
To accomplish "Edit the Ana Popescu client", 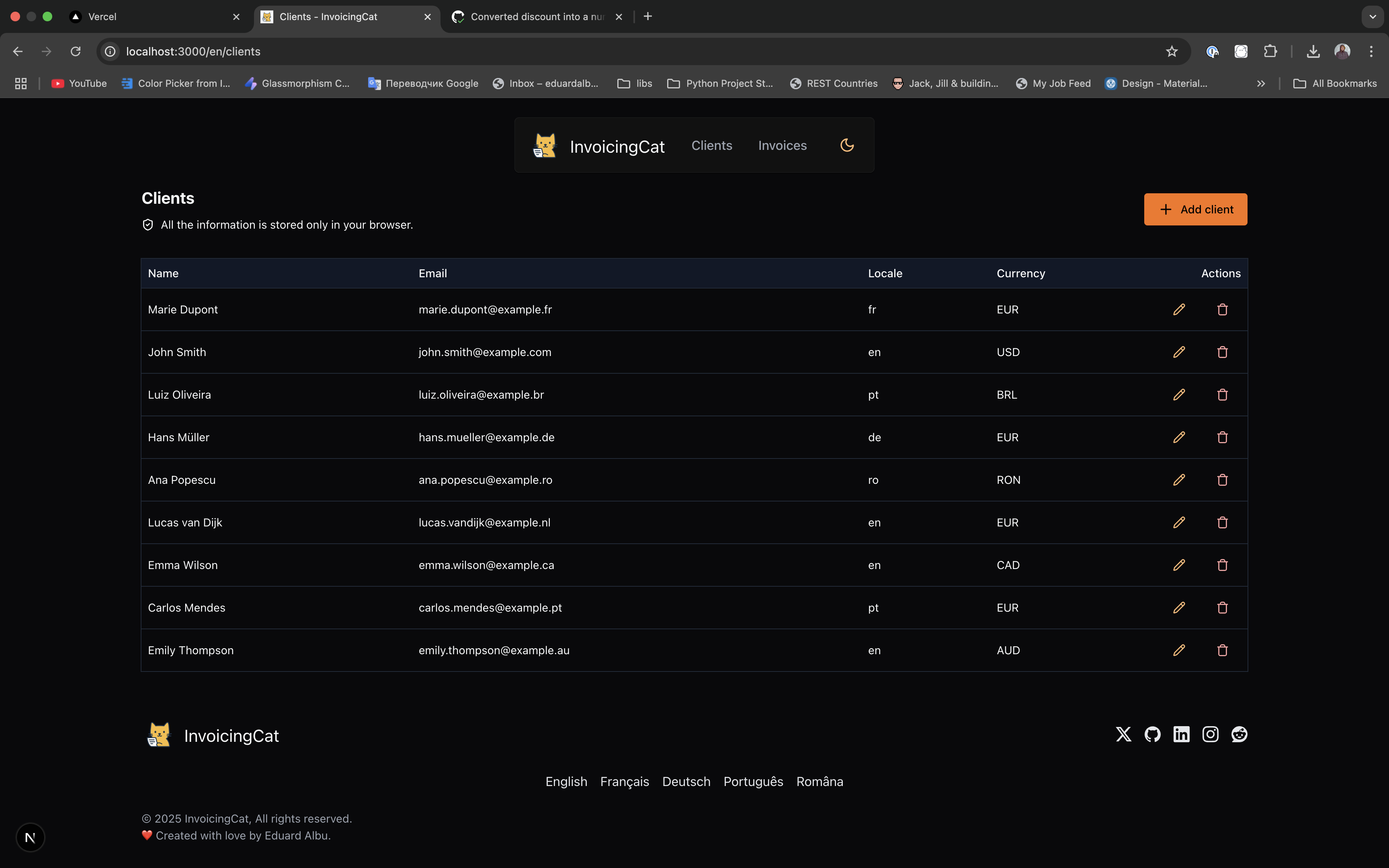I will click(x=1179, y=479).
